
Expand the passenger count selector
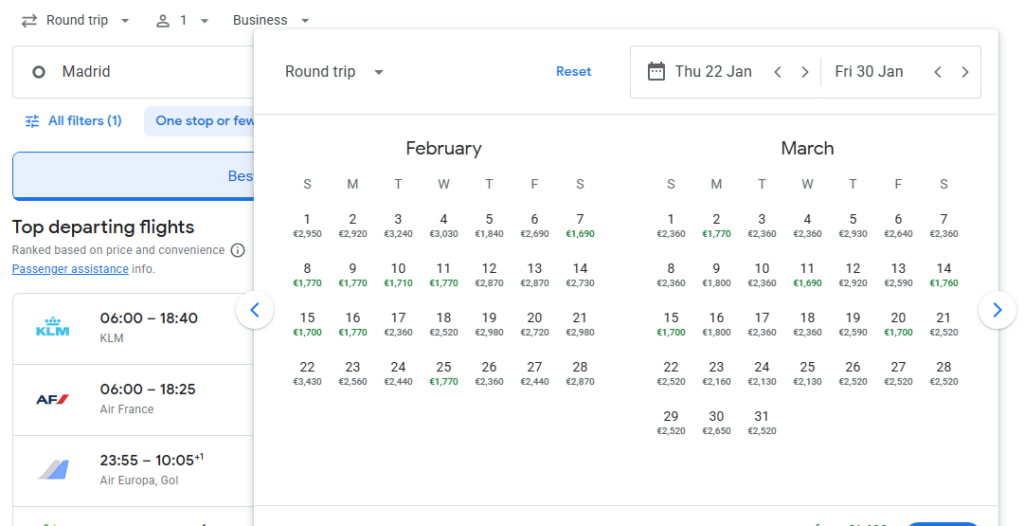pos(182,20)
